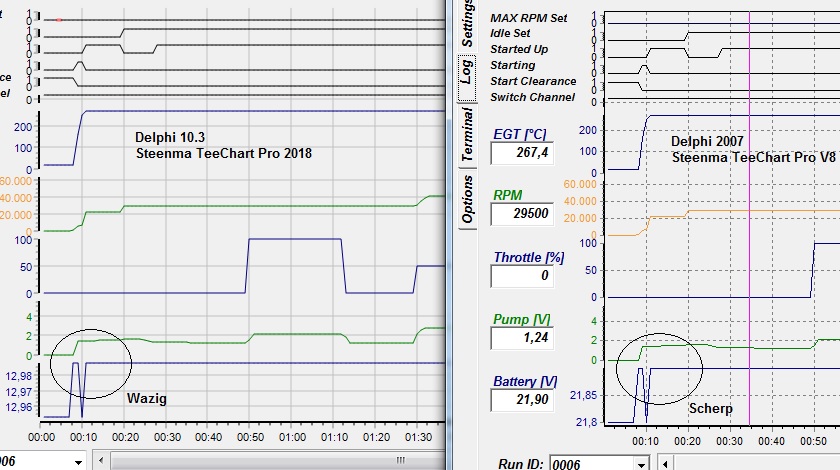Click the 'Idle Set' label
Screen dimensions: 840x470
pyautogui.click(x=510, y=33)
